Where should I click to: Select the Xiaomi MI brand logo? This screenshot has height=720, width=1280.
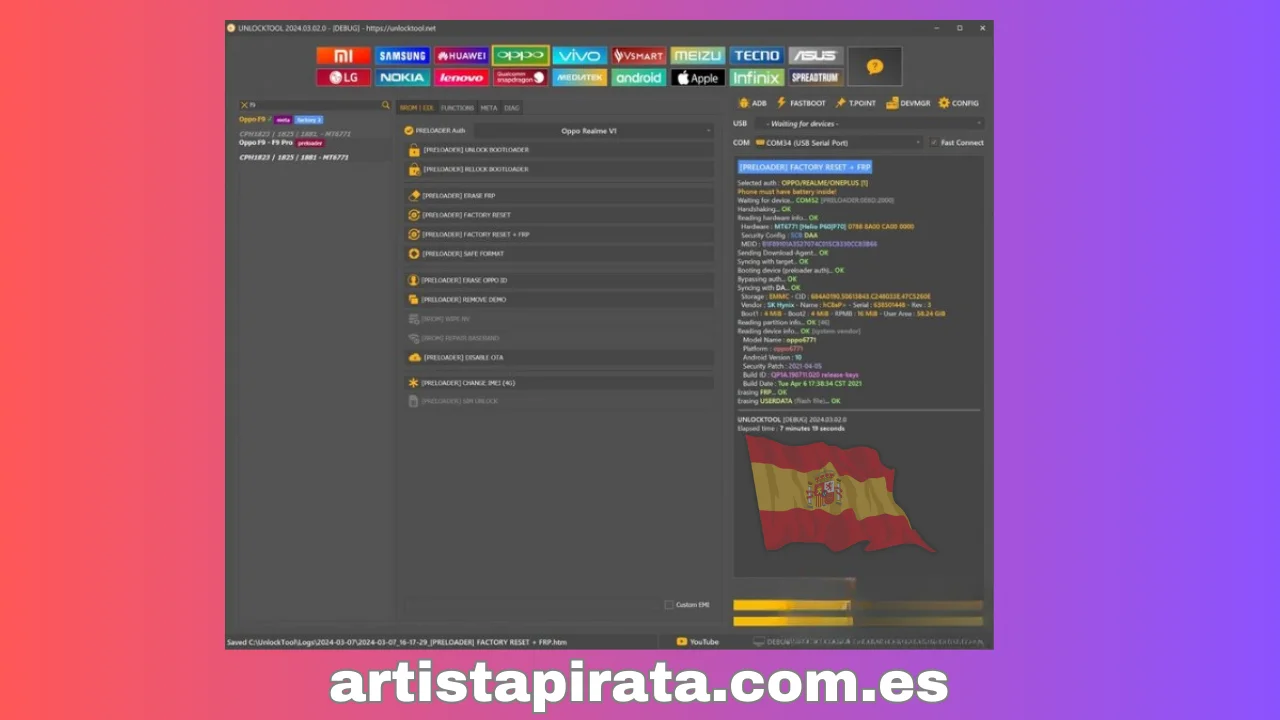pyautogui.click(x=343, y=56)
